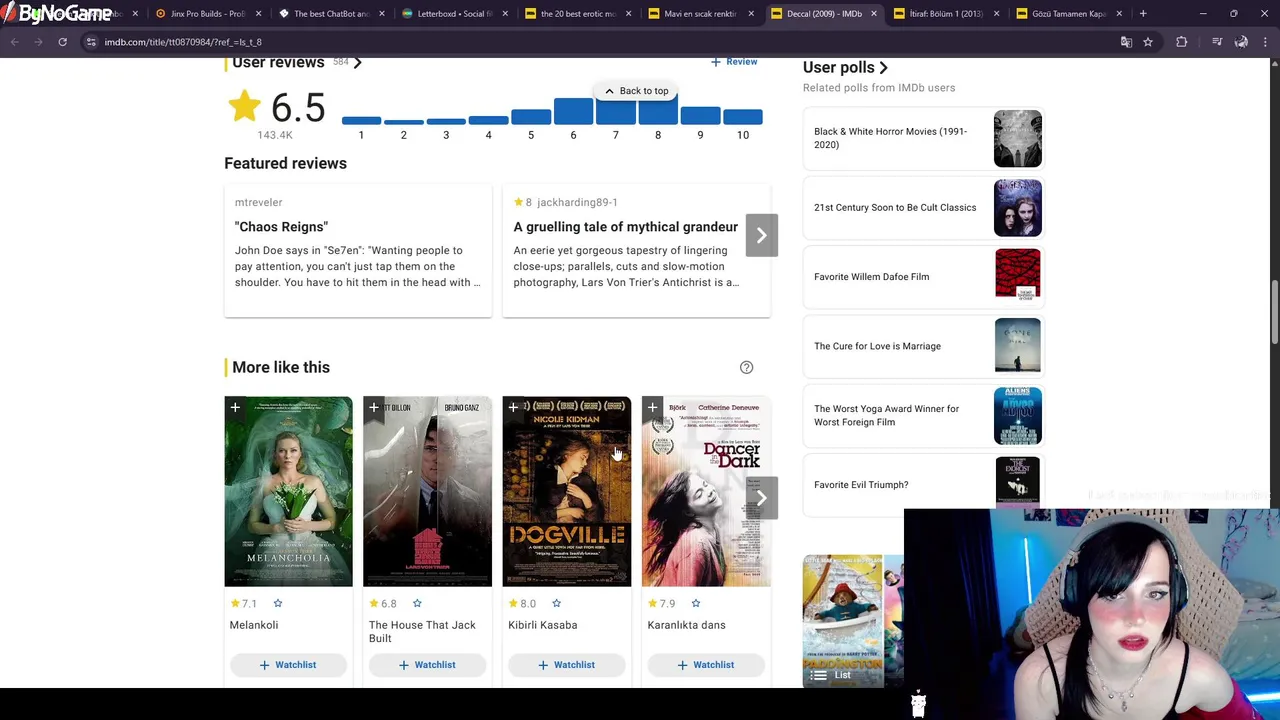The height and width of the screenshot is (720, 1280).
Task: Expand User reviews section chevron
Action: coord(357,63)
